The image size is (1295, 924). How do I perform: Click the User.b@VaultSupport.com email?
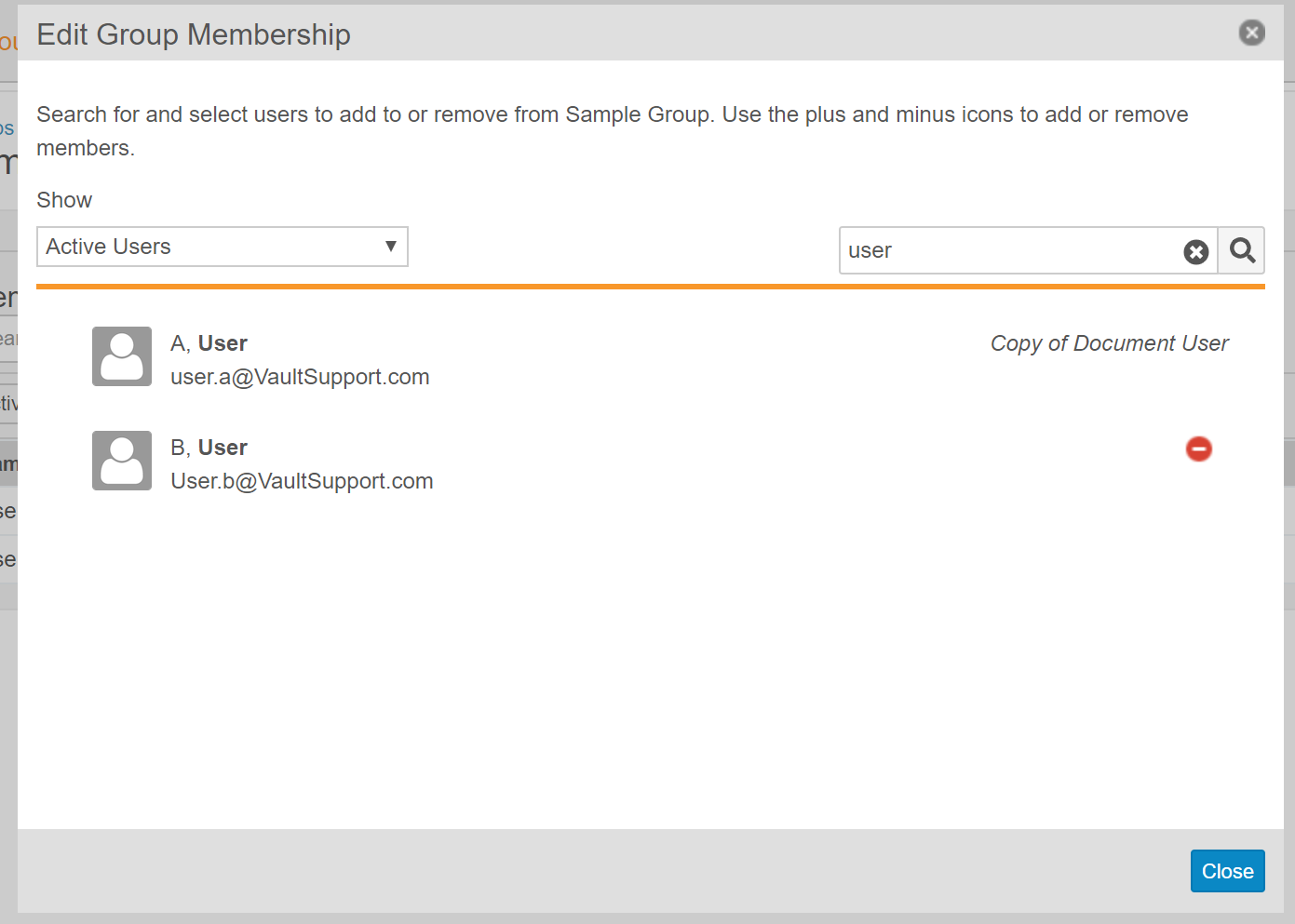[x=302, y=481]
